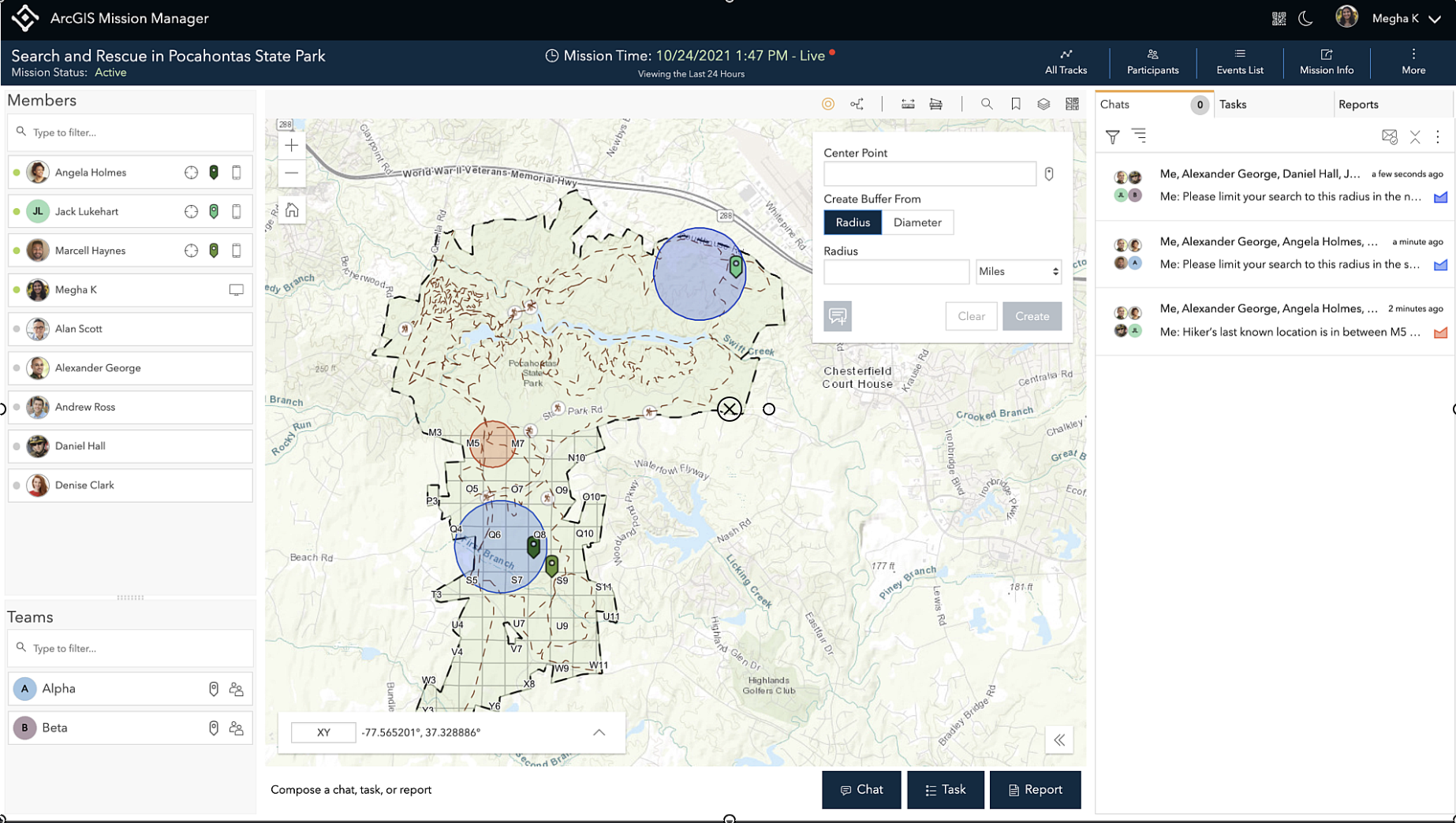
Task: Select member Alexander George
Action: [x=130, y=368]
